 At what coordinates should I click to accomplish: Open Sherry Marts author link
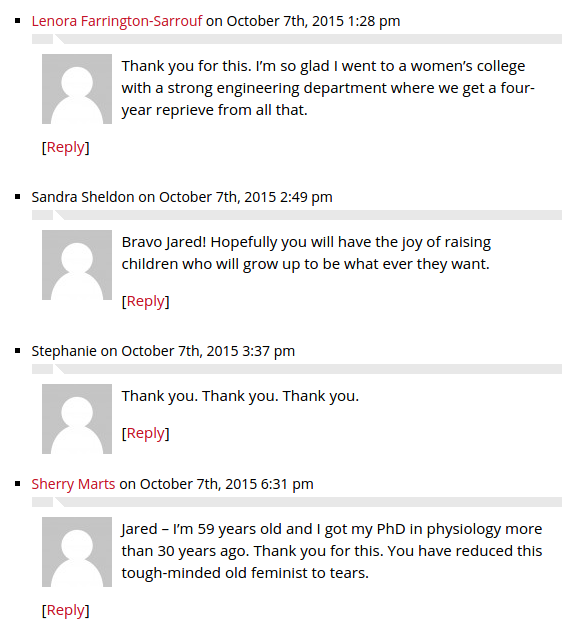73,484
